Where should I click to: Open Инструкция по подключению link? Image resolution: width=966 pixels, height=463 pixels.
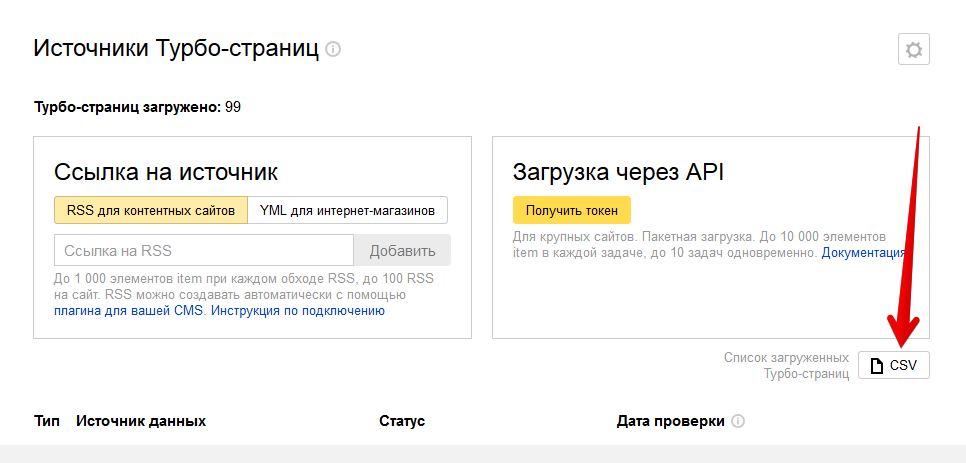(x=298, y=311)
